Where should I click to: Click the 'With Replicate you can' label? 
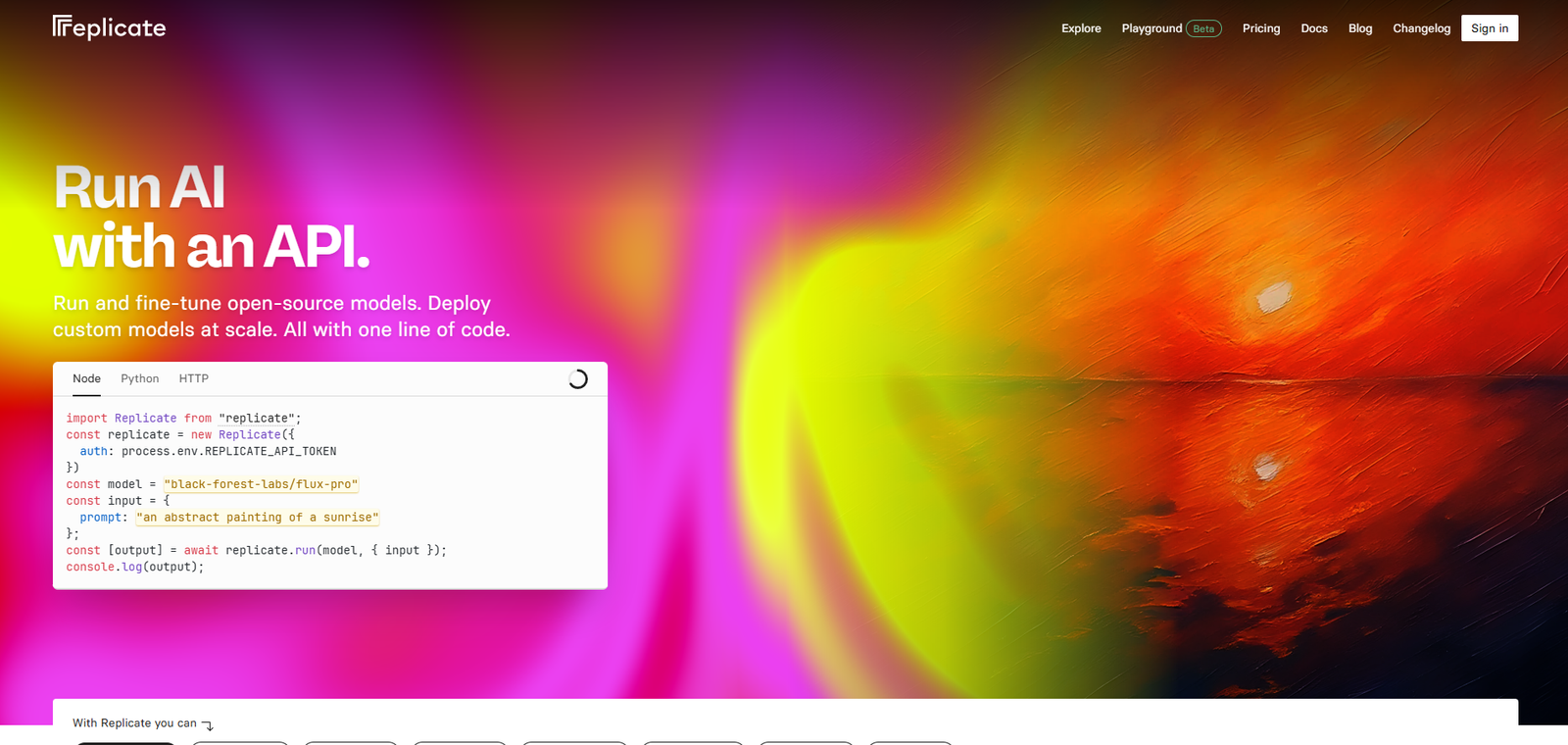pos(134,723)
